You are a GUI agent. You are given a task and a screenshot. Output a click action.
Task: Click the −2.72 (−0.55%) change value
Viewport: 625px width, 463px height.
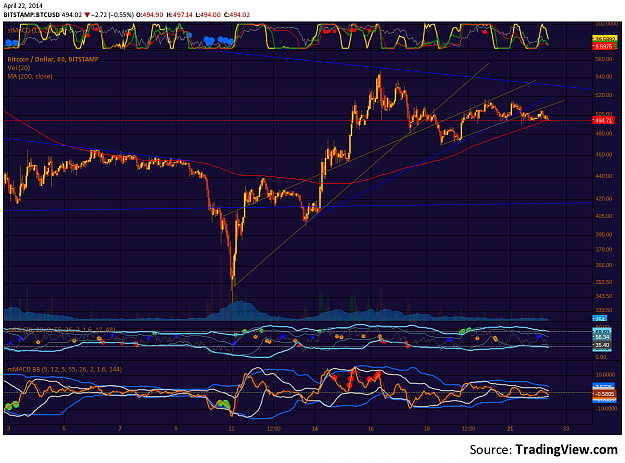point(112,15)
